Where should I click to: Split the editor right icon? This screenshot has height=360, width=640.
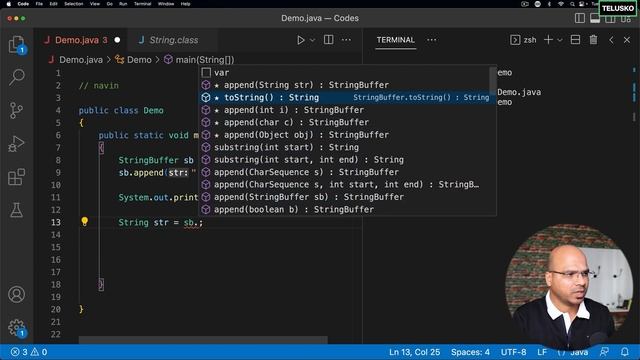[x=329, y=40]
